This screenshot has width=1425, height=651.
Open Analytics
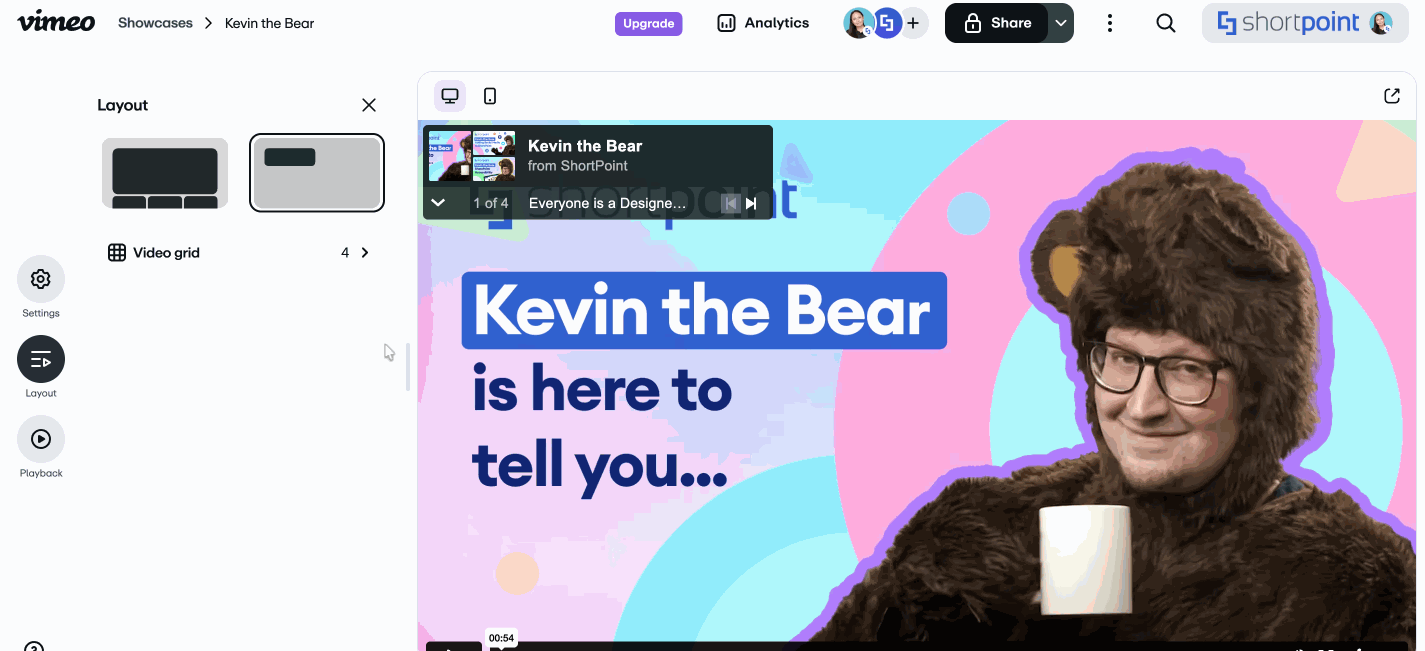tap(764, 23)
